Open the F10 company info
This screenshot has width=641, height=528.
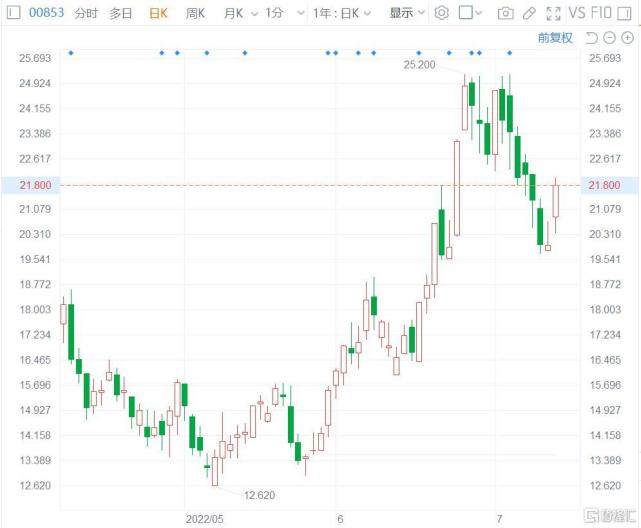[601, 13]
